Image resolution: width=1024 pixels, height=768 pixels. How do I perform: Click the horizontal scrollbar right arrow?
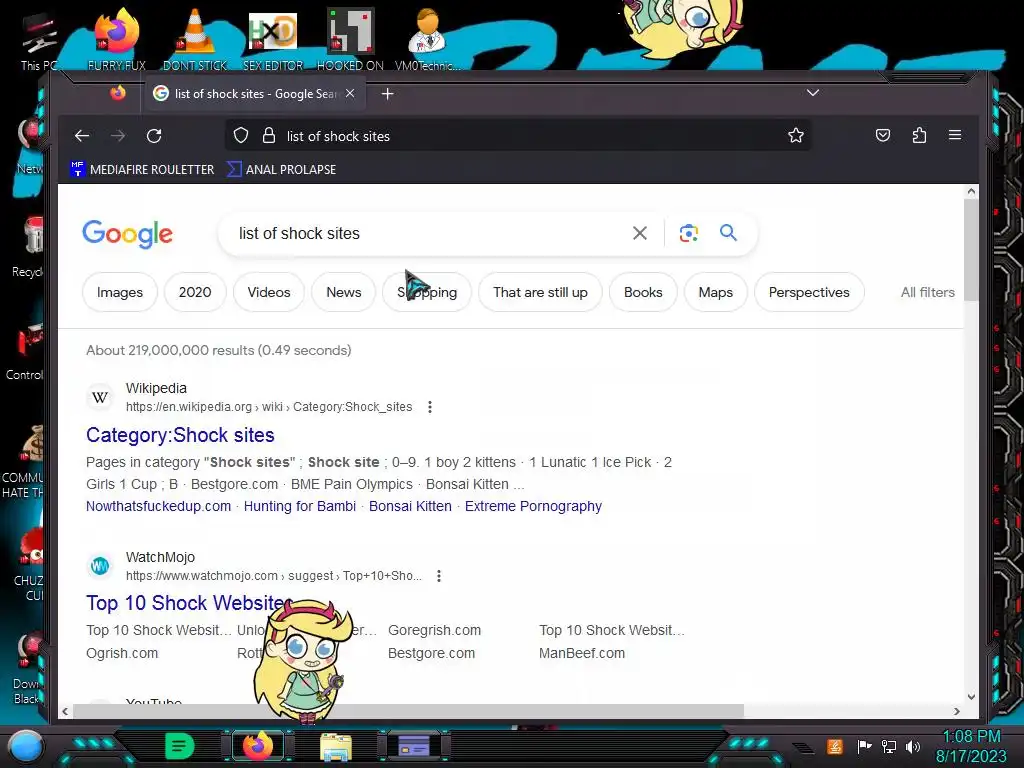(x=957, y=711)
